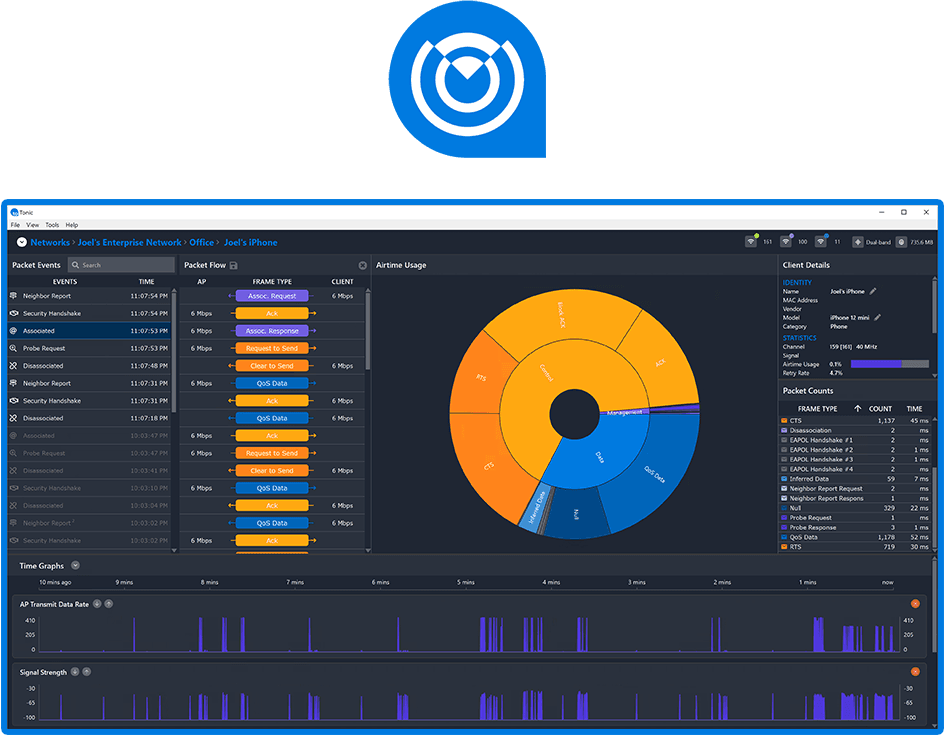Expand the AP Transmit Data Rate panel
This screenshot has height=735, width=945.
point(108,603)
